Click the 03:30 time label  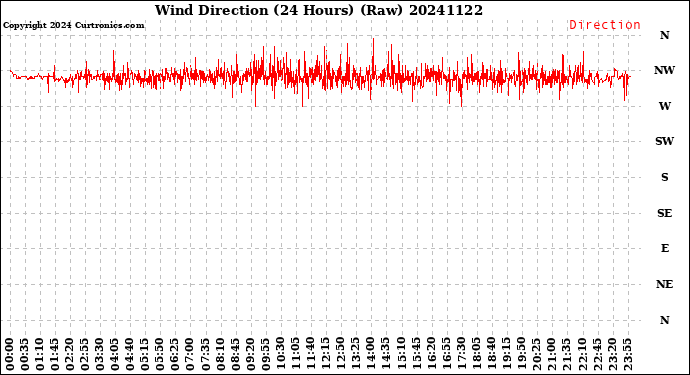click(x=100, y=355)
